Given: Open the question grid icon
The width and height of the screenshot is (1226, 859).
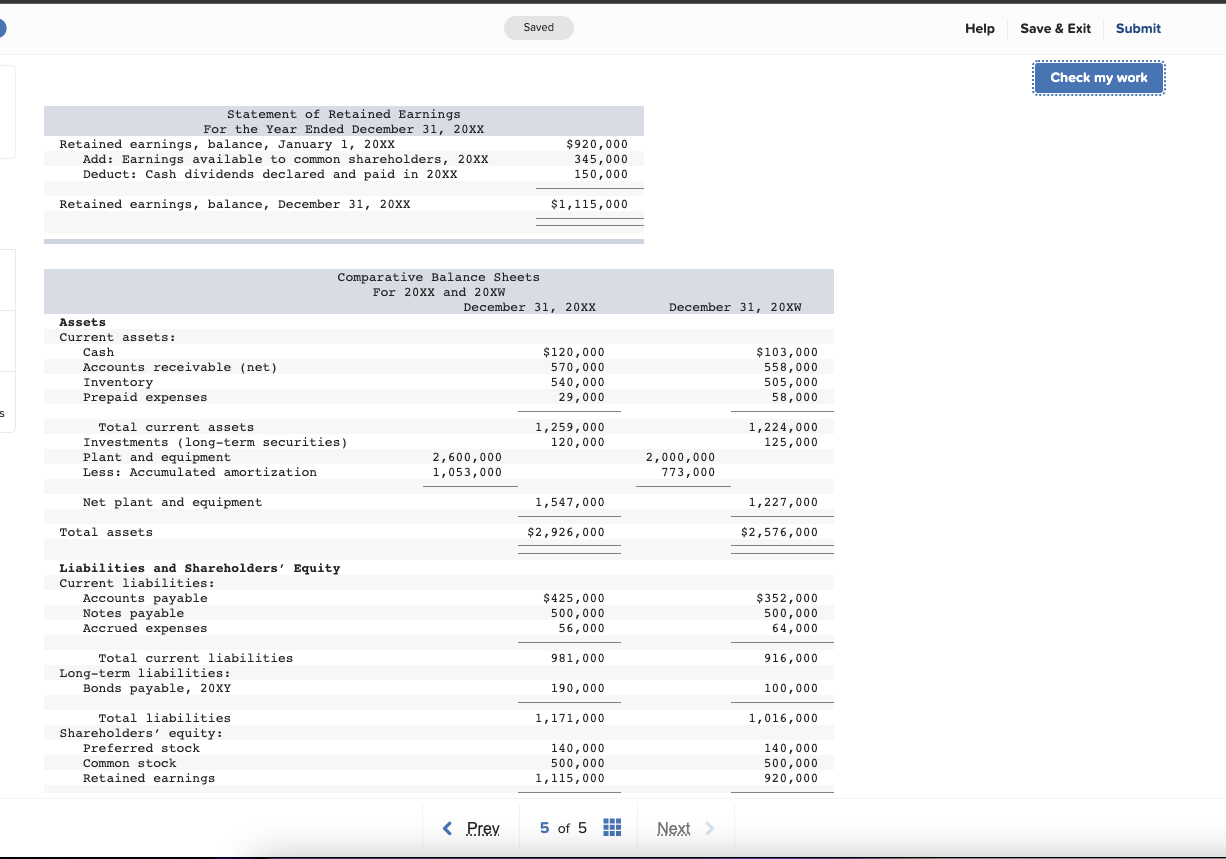Looking at the screenshot, I should pyautogui.click(x=613, y=828).
